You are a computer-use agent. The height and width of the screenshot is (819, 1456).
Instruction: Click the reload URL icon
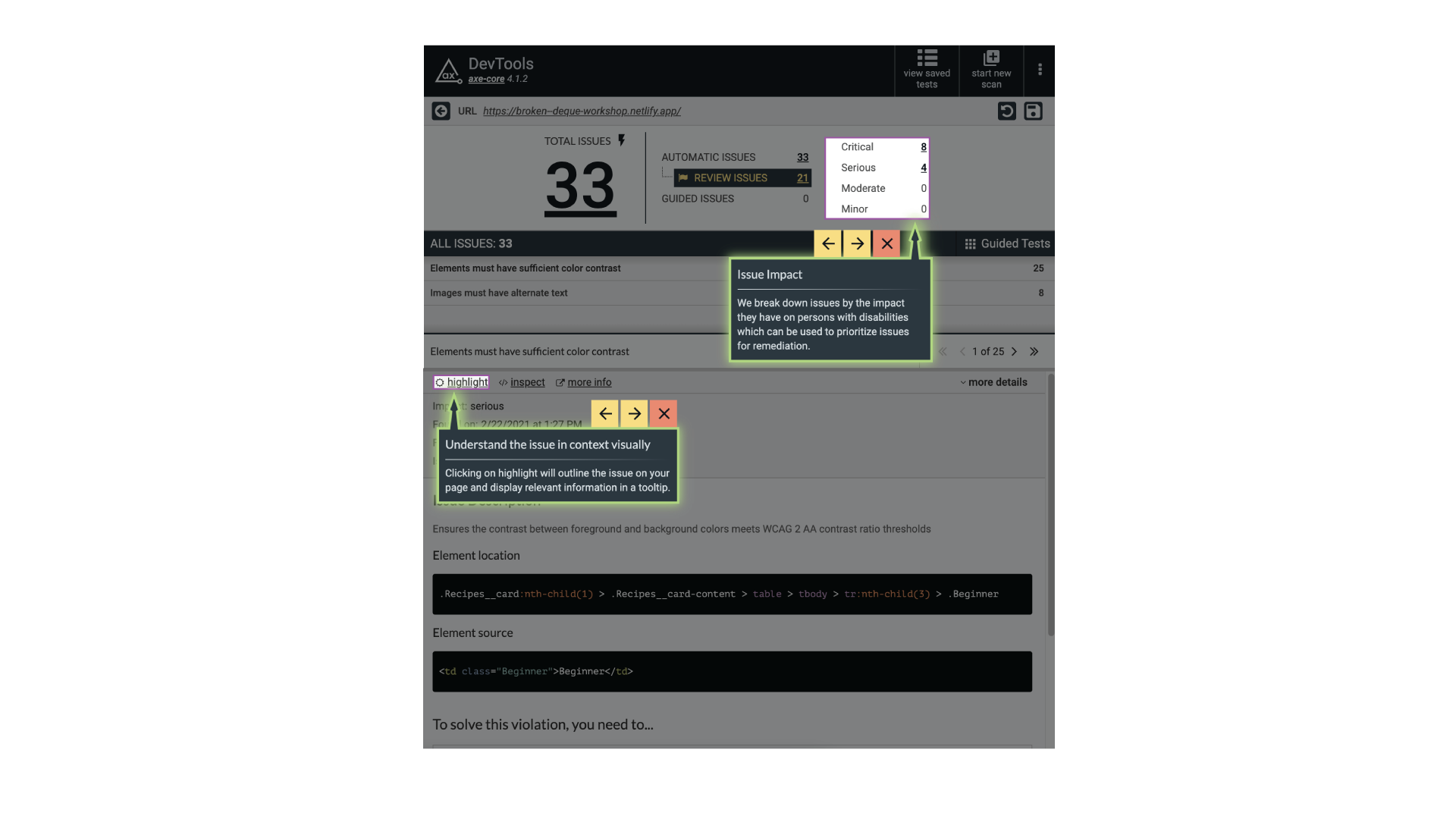1007,111
